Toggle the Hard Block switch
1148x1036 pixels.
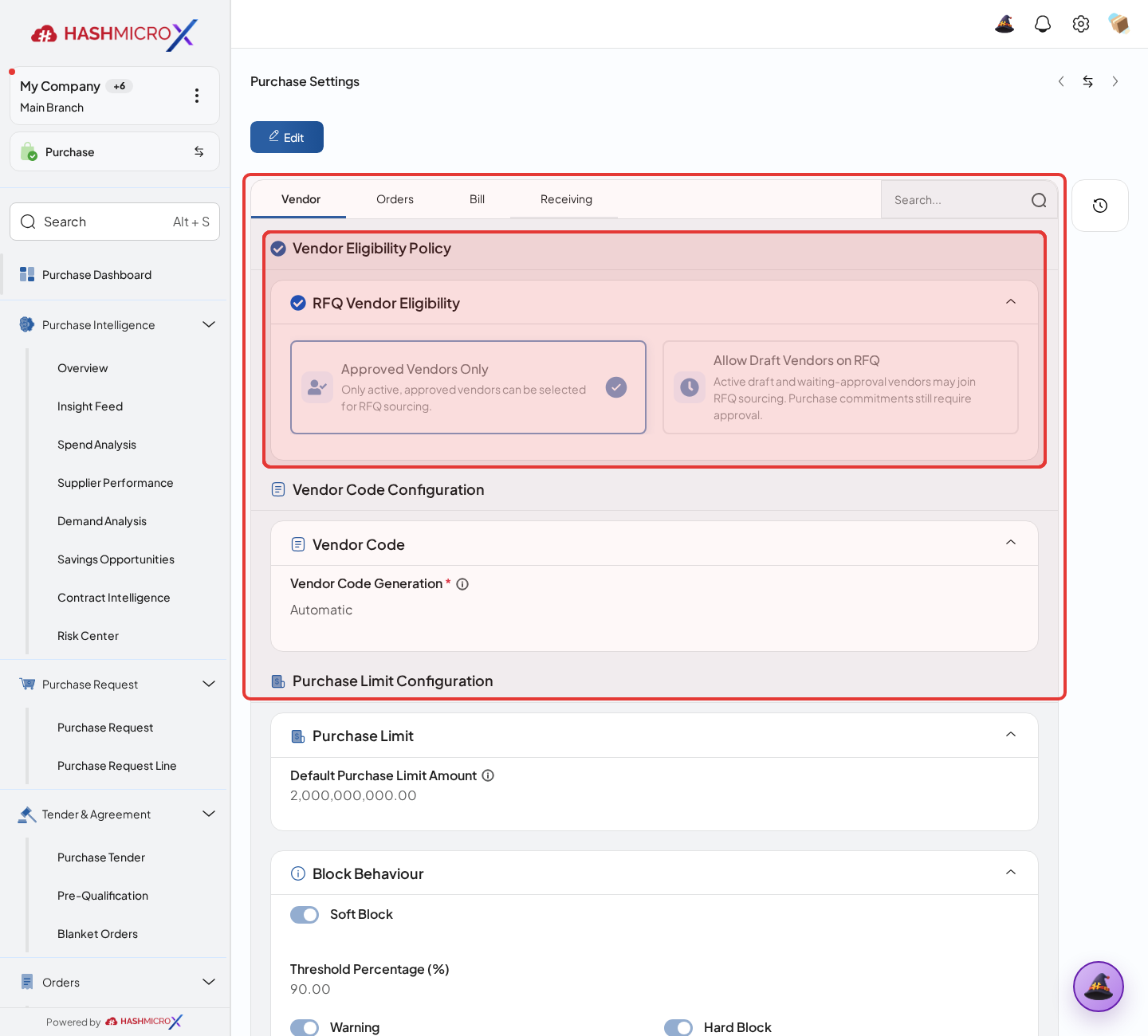678,1028
